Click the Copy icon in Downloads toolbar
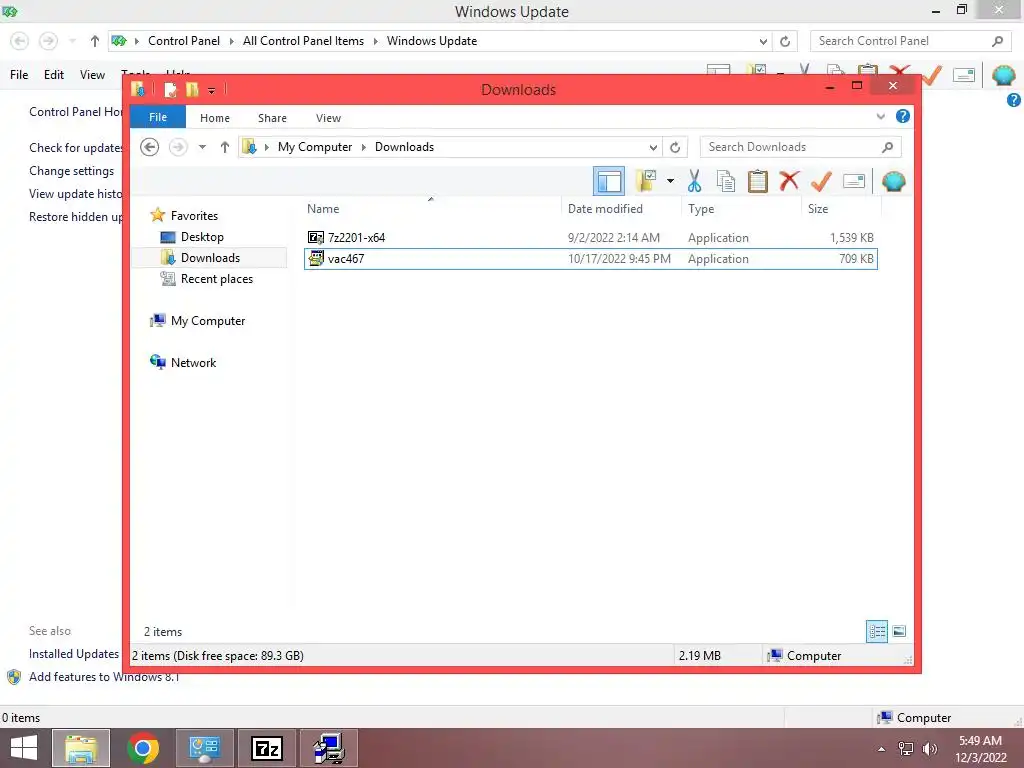1024x768 pixels. click(x=726, y=181)
